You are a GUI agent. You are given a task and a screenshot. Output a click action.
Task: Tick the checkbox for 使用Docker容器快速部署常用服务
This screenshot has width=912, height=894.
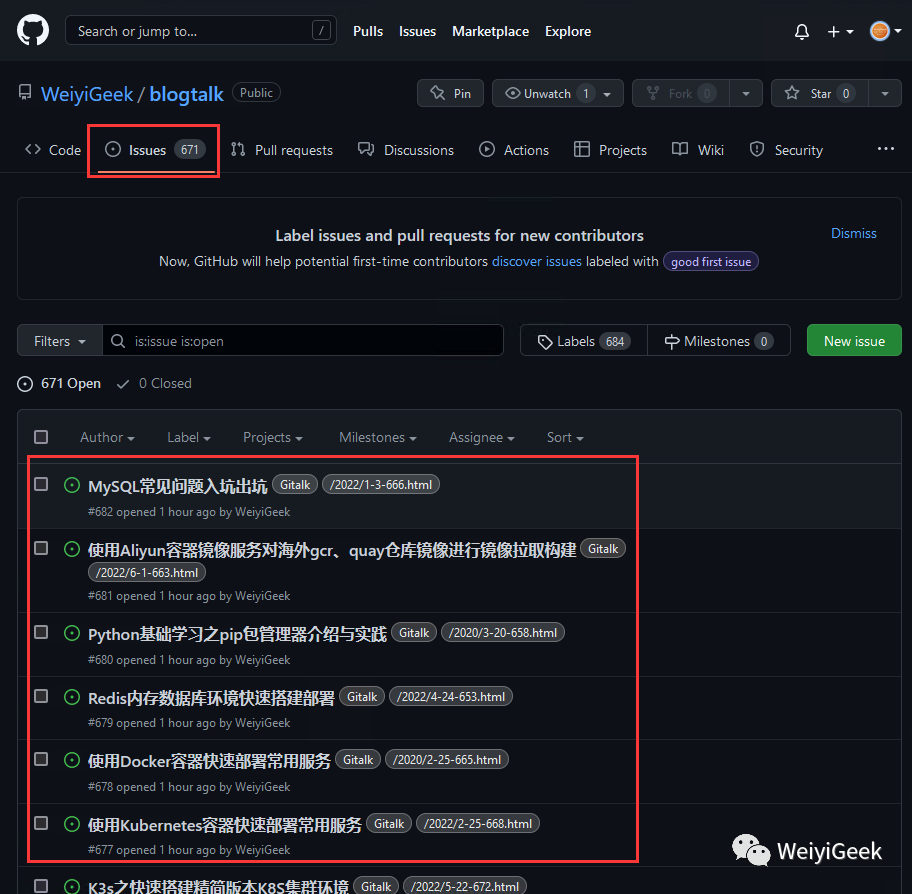coord(41,758)
